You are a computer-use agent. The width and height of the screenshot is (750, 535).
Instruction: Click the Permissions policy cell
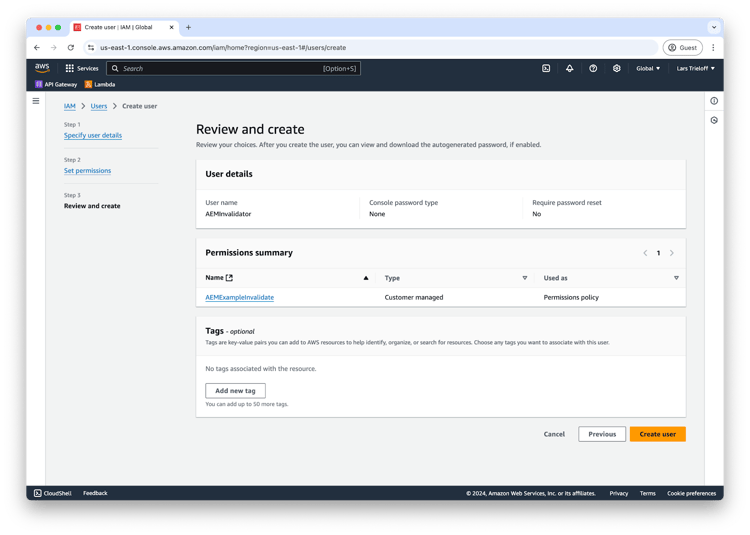coord(571,297)
